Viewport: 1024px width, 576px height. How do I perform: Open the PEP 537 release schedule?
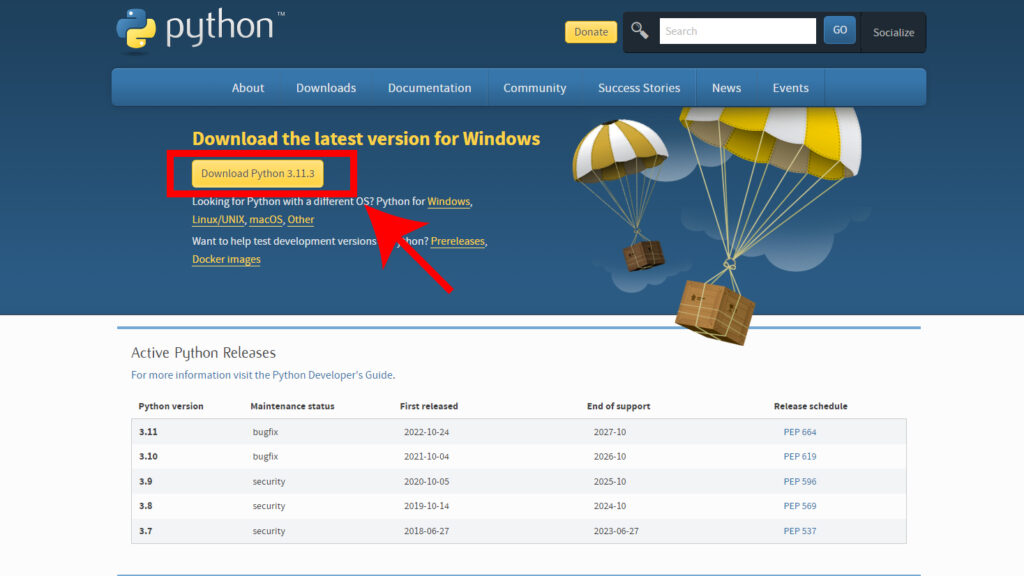pos(800,531)
